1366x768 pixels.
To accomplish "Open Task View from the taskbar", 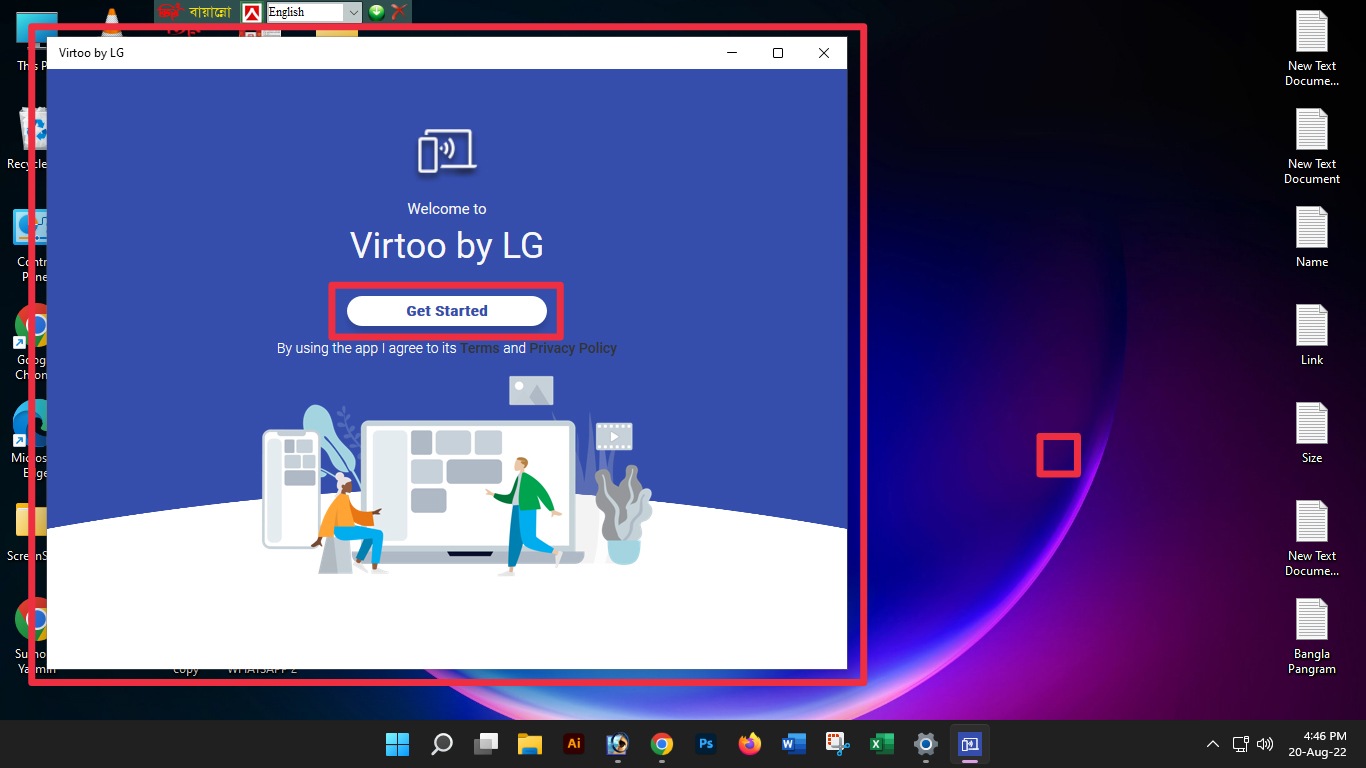I will pos(486,744).
